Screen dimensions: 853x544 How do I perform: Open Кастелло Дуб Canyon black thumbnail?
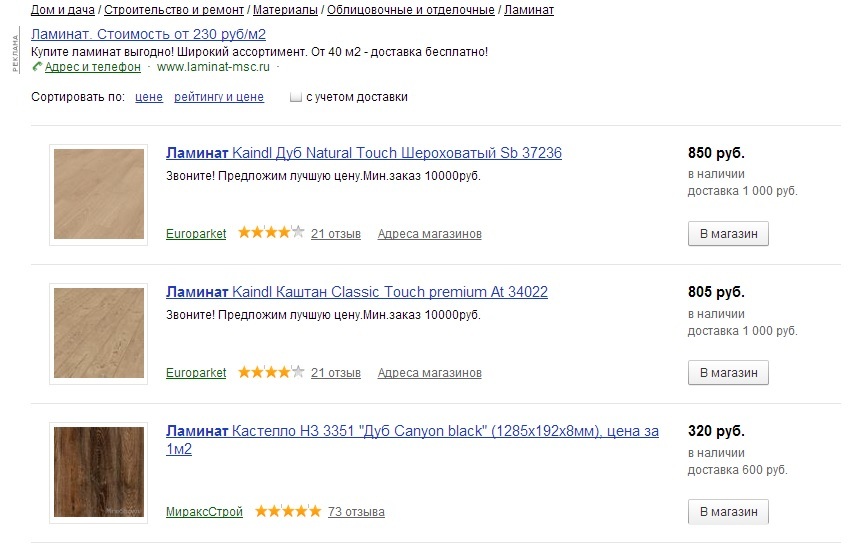98,472
